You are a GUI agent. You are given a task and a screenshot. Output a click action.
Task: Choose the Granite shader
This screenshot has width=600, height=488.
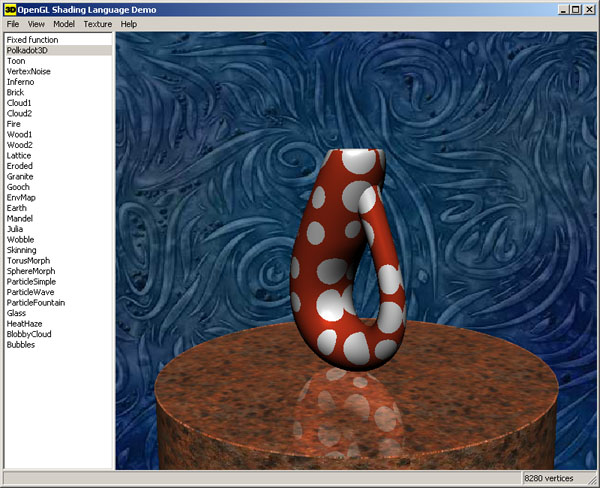21,176
